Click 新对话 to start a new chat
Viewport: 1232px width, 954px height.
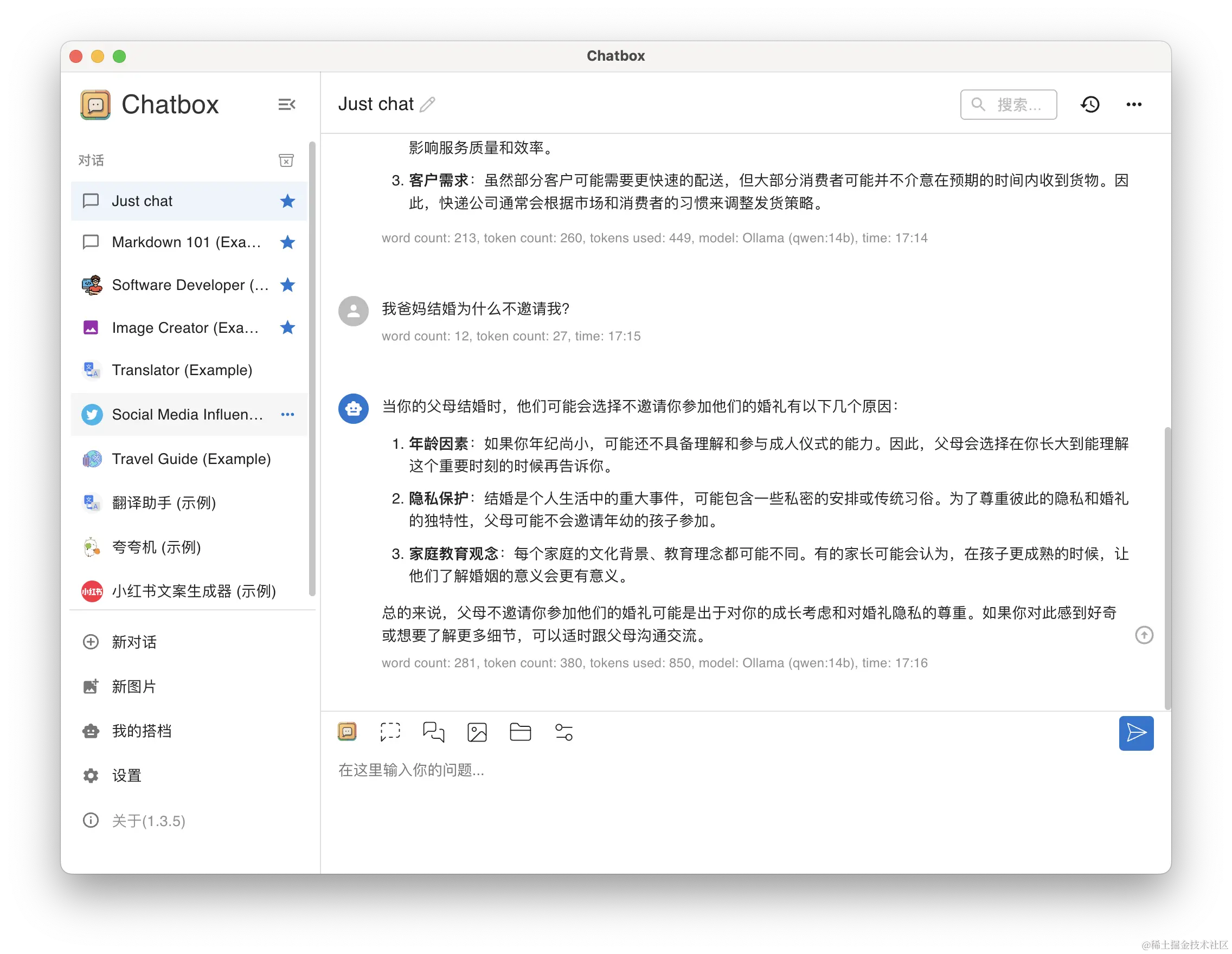[134, 642]
